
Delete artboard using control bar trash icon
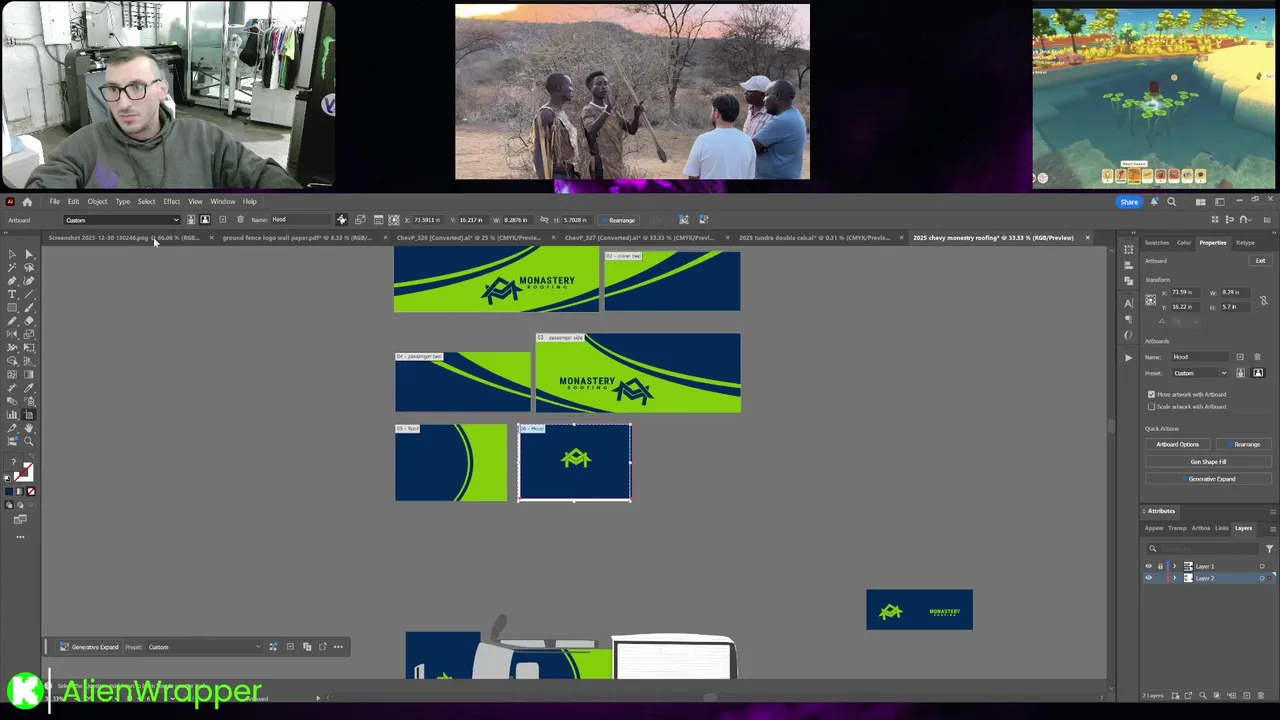240,220
